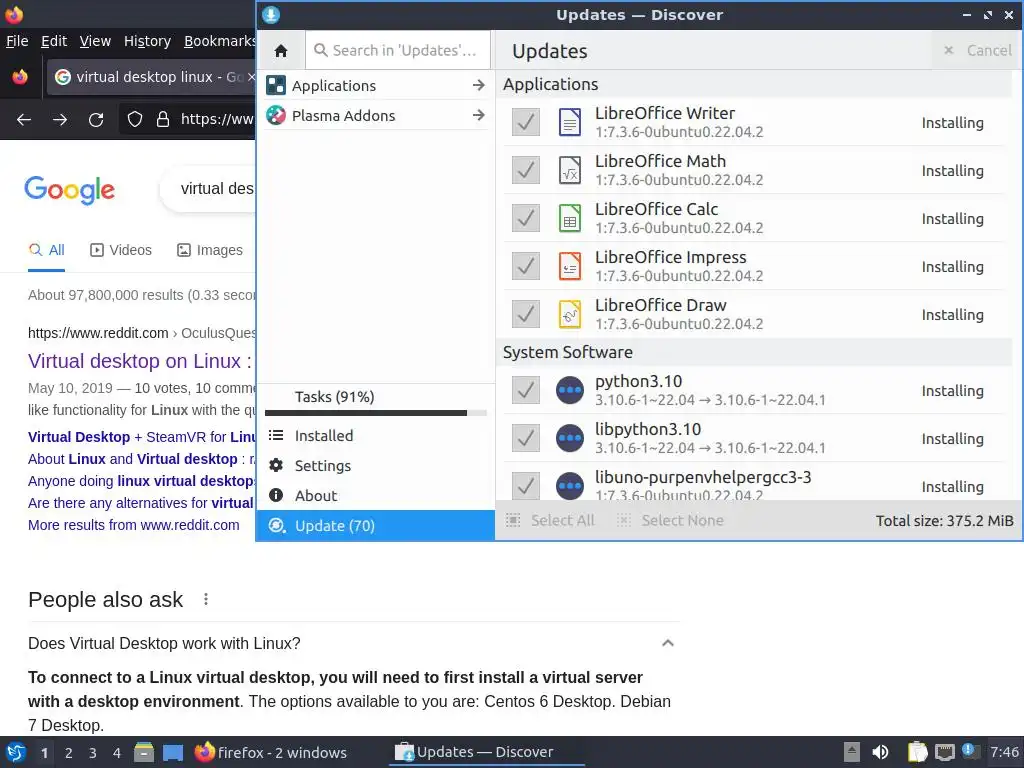1024x768 pixels.
Task: Open the Update (70) sidebar entry
Action: click(376, 526)
